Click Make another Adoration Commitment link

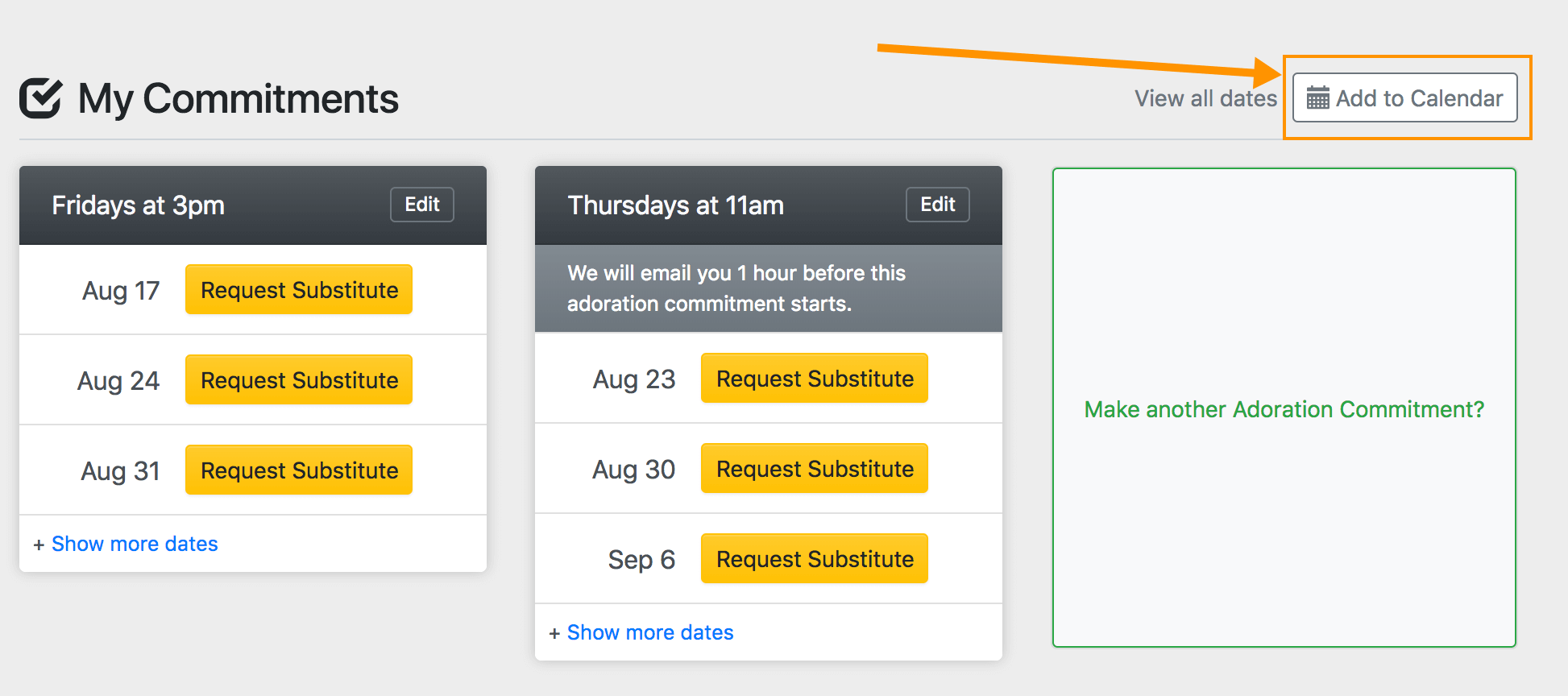(1284, 409)
